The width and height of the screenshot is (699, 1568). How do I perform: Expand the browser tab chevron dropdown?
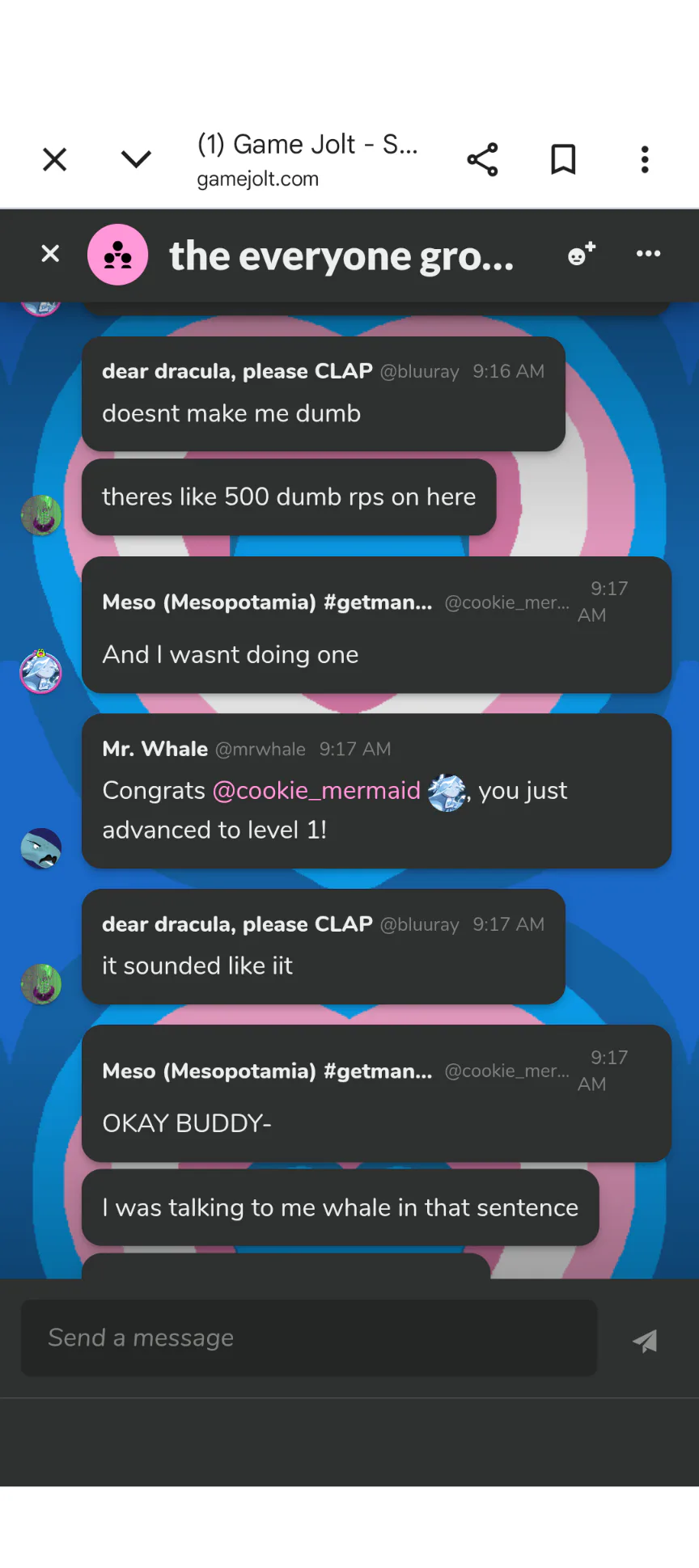coord(136,159)
